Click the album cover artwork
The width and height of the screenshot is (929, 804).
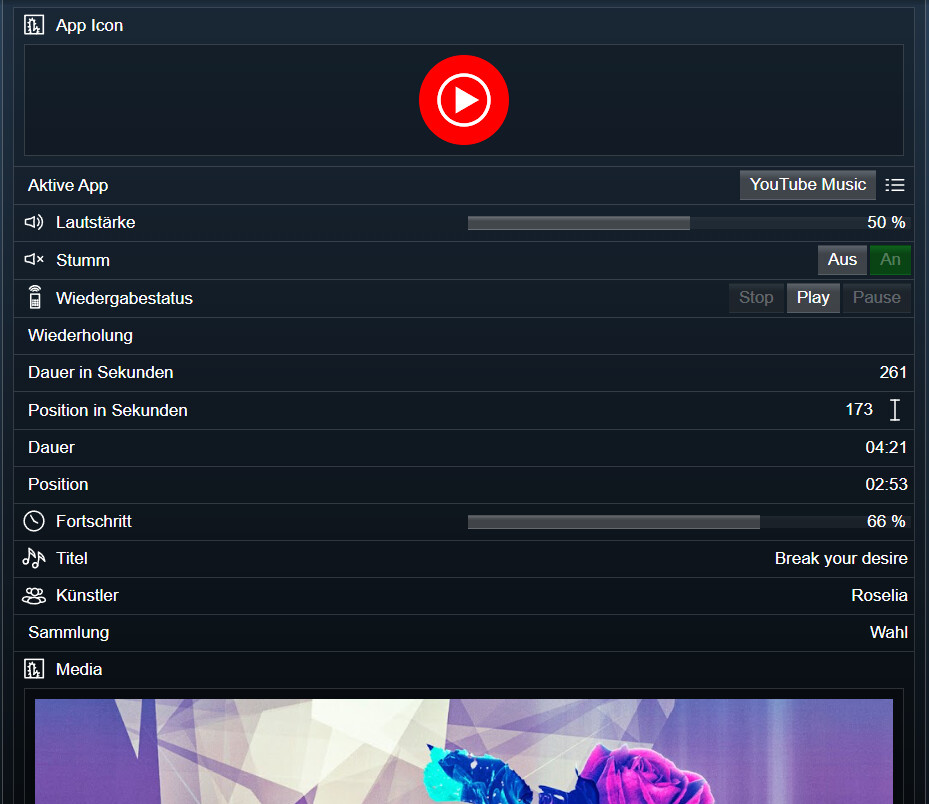pyautogui.click(x=464, y=751)
